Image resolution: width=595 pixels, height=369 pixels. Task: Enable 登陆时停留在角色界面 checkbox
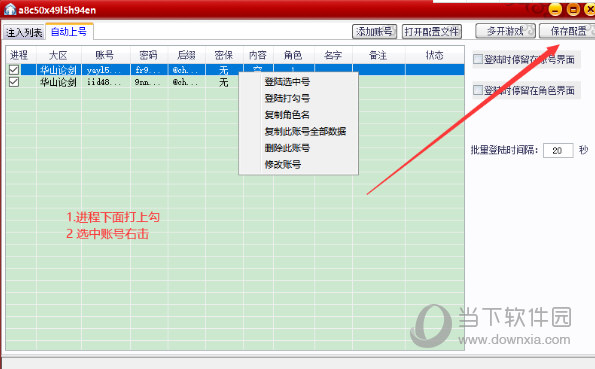(x=478, y=90)
